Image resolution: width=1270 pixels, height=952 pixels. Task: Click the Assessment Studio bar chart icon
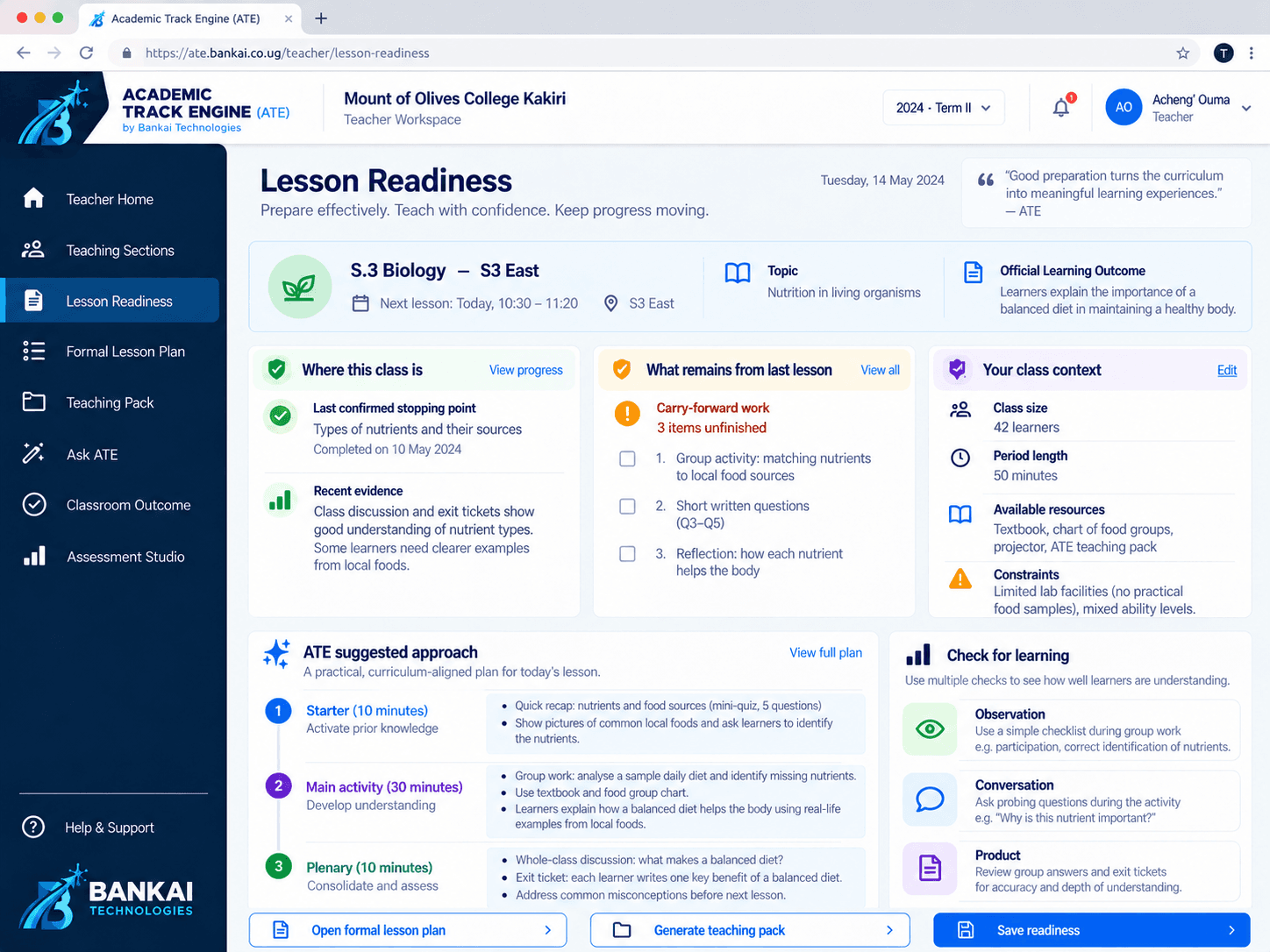(33, 557)
